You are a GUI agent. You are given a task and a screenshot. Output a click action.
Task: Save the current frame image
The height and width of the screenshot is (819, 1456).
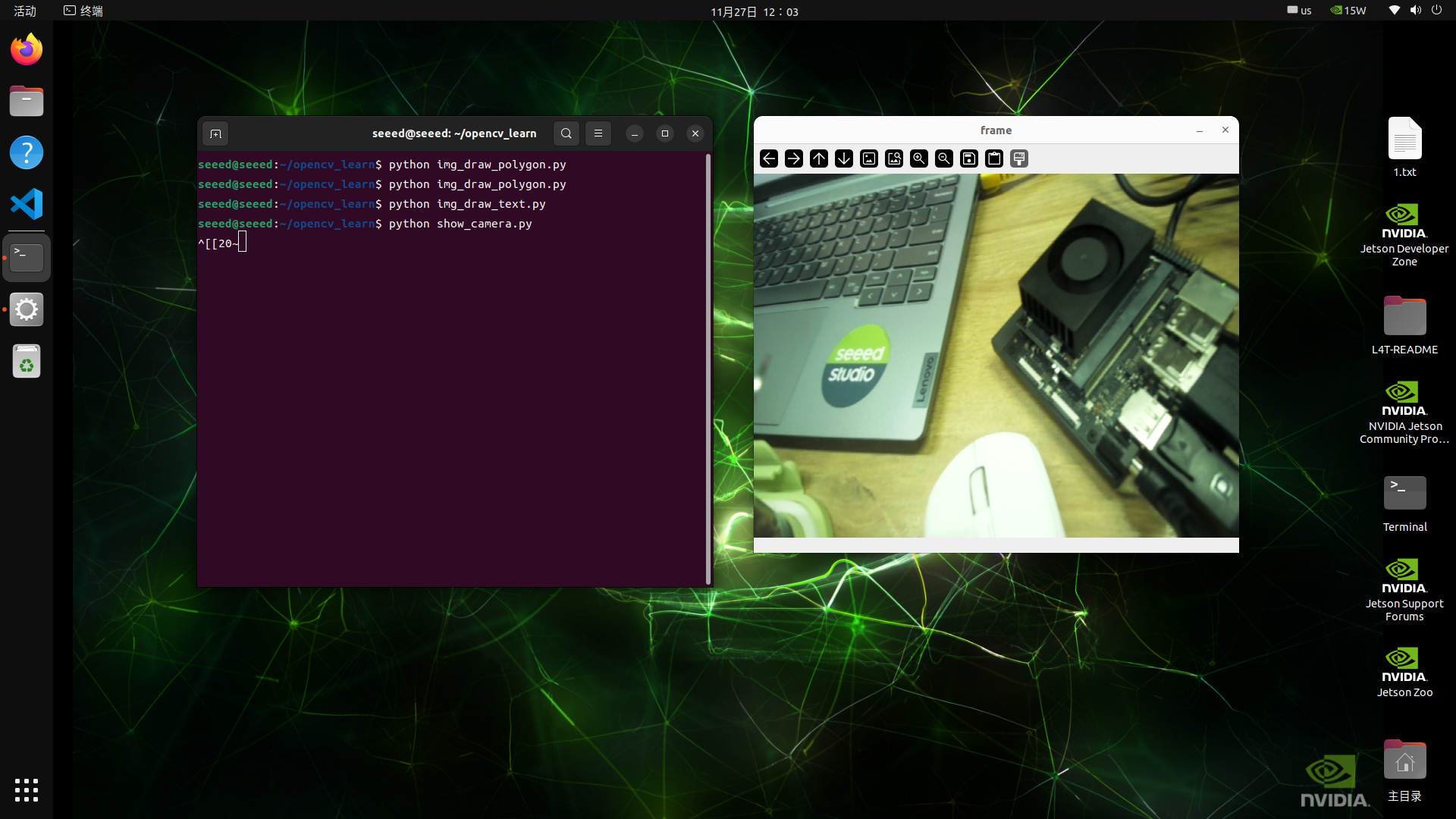[x=969, y=158]
